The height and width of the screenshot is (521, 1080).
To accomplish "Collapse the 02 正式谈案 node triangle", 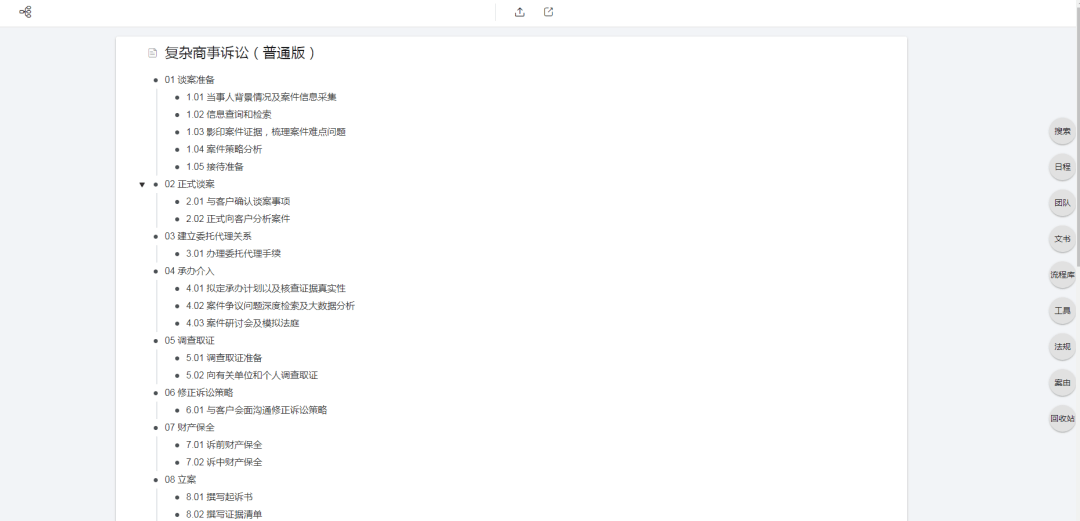I will tap(142, 184).
